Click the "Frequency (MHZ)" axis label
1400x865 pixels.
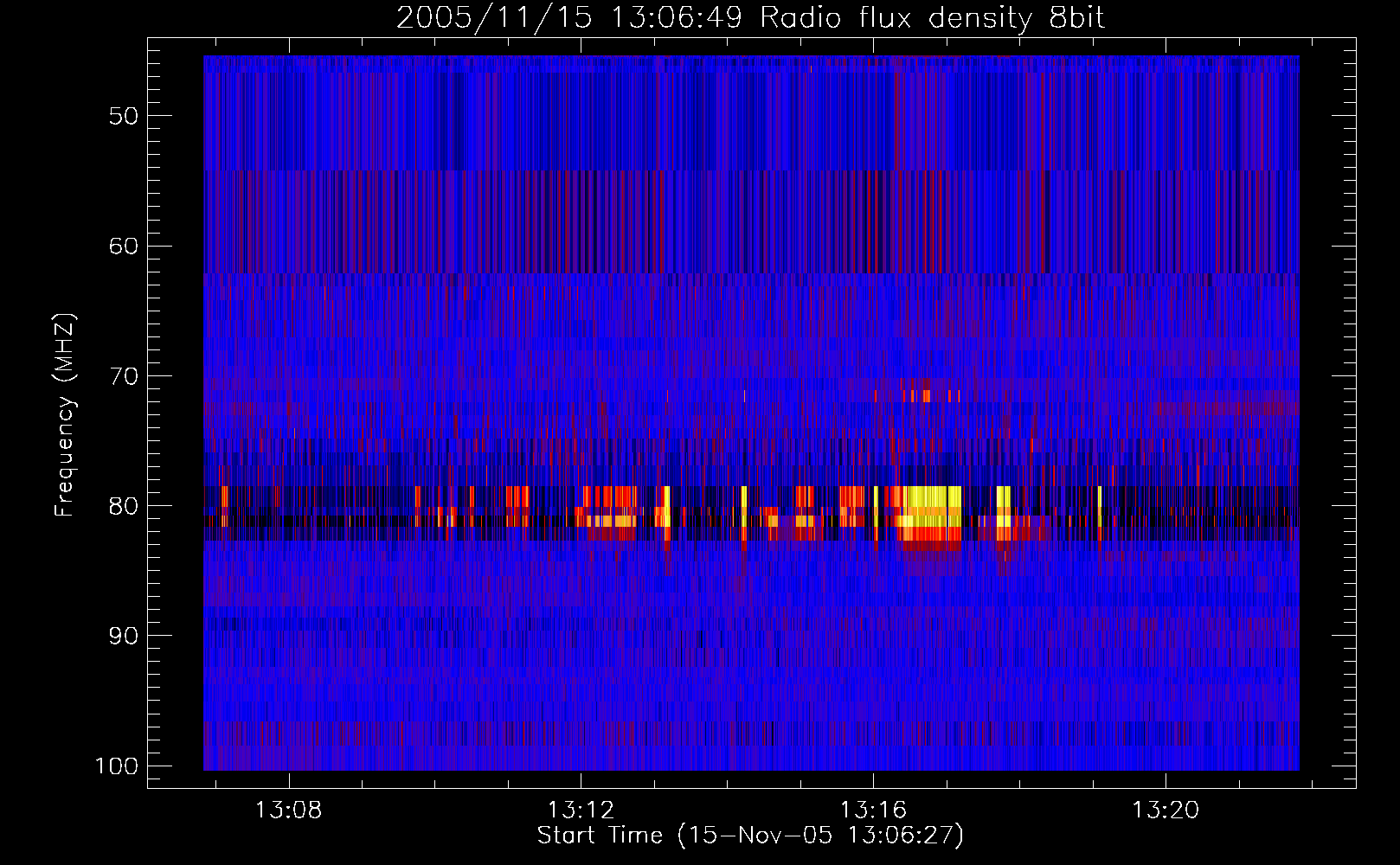65,414
